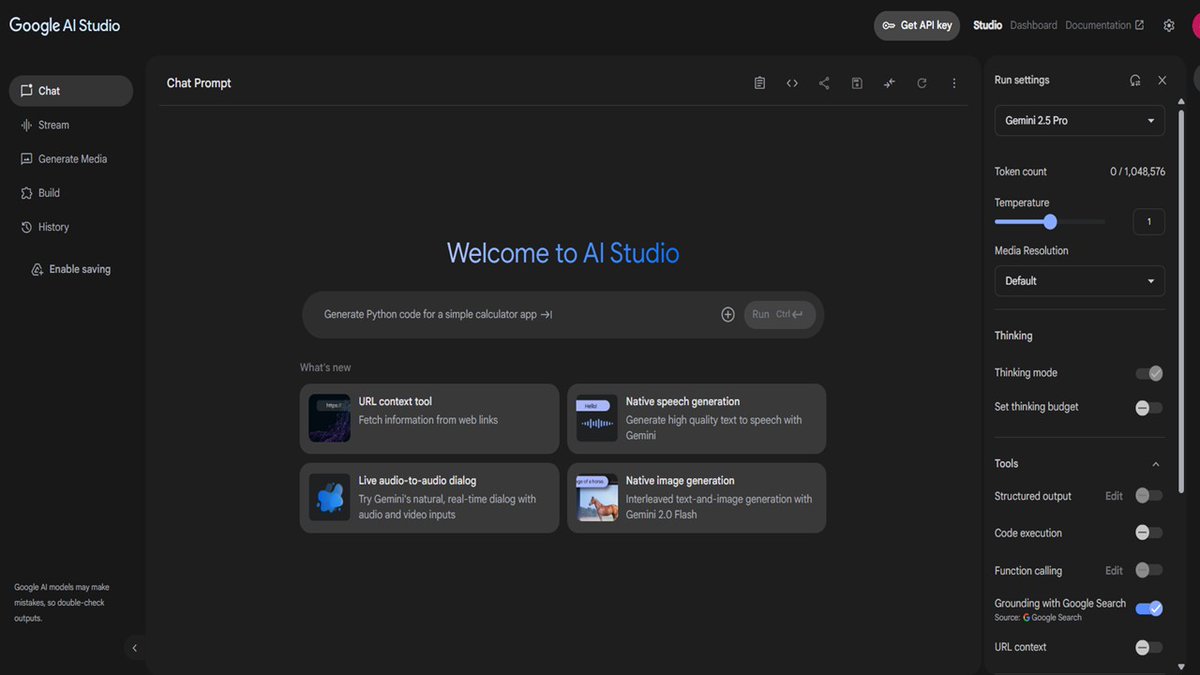Click the Get API key button
The width and height of the screenshot is (1200, 675).
pyautogui.click(x=917, y=25)
